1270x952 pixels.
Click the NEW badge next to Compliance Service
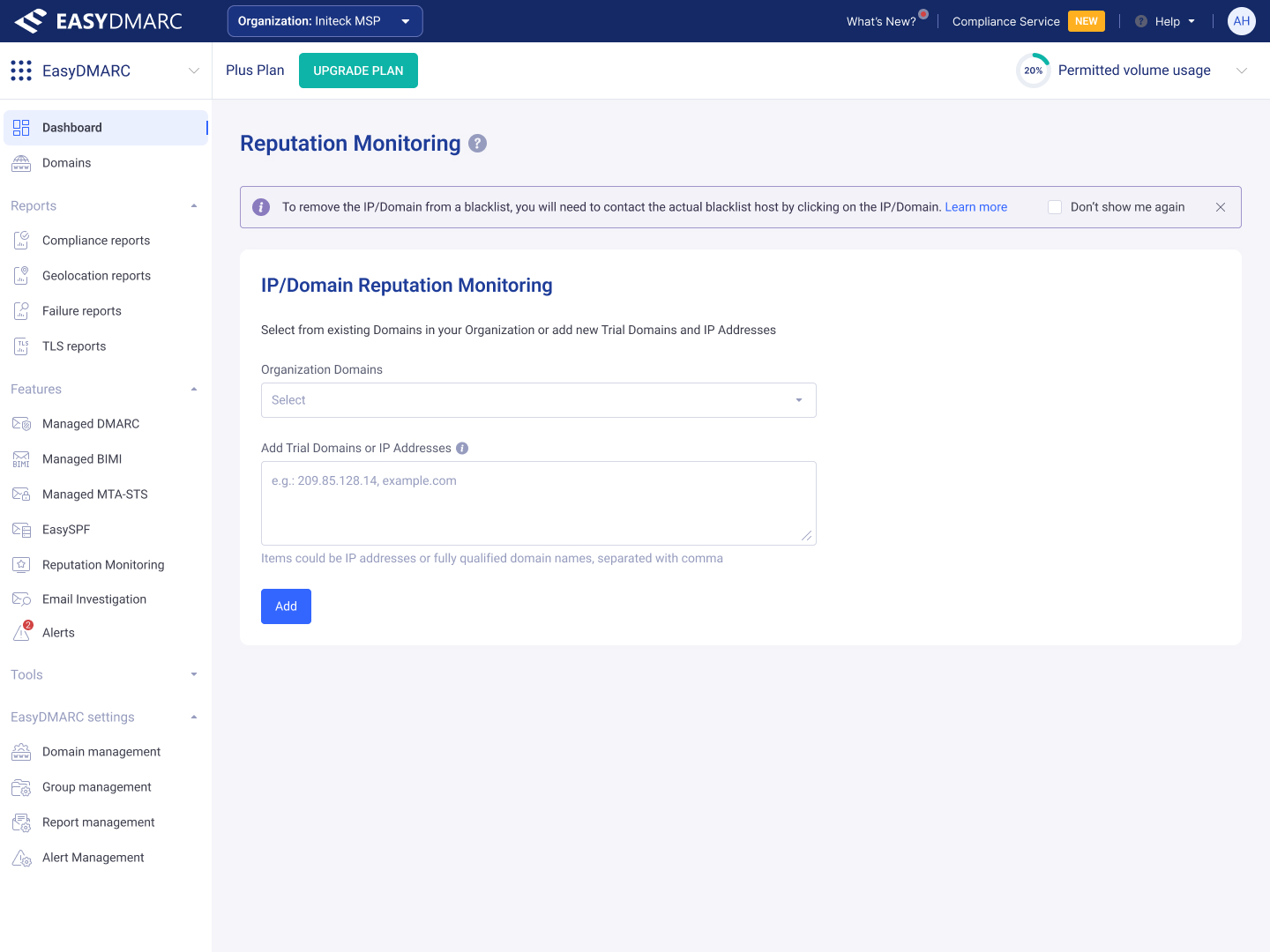(x=1087, y=21)
